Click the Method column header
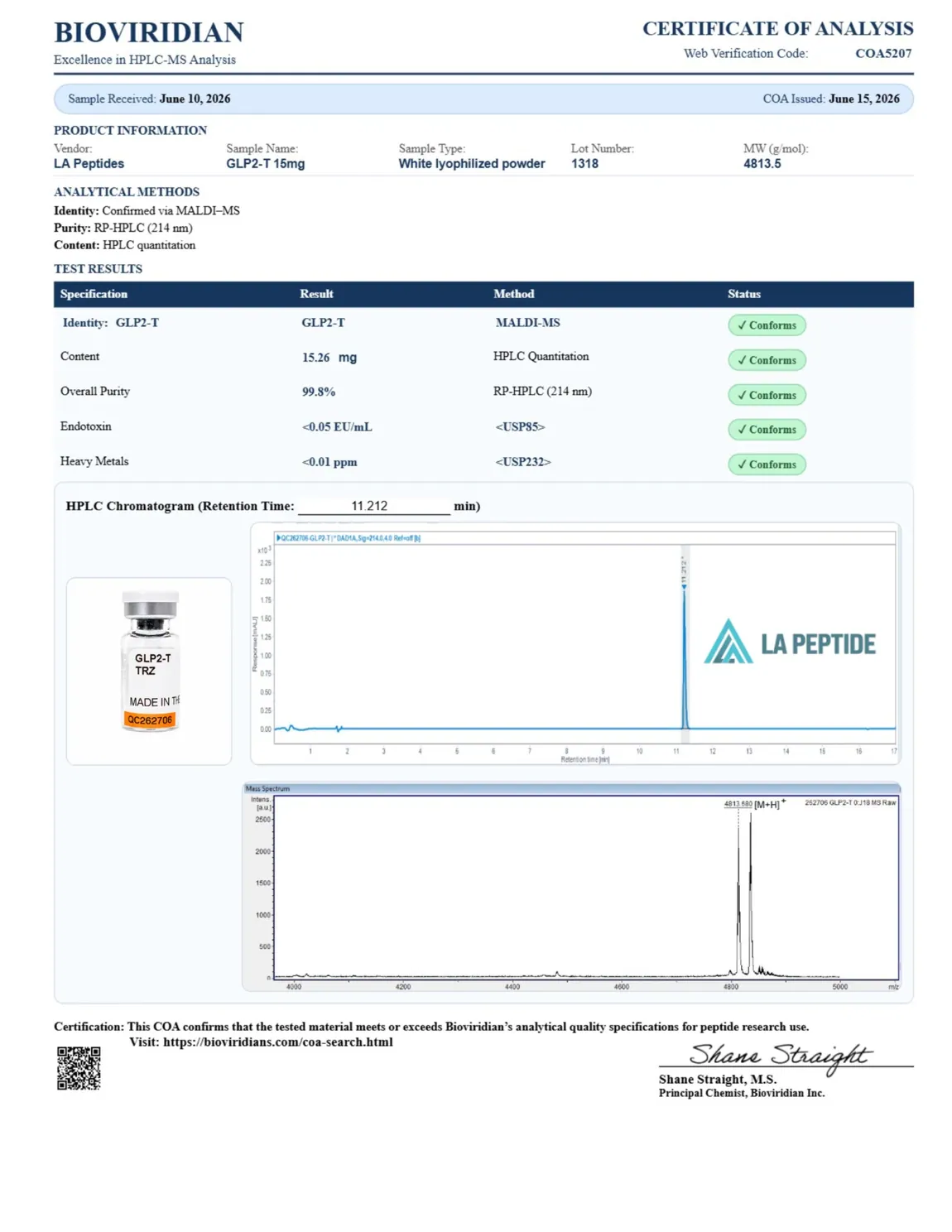 tap(513, 294)
